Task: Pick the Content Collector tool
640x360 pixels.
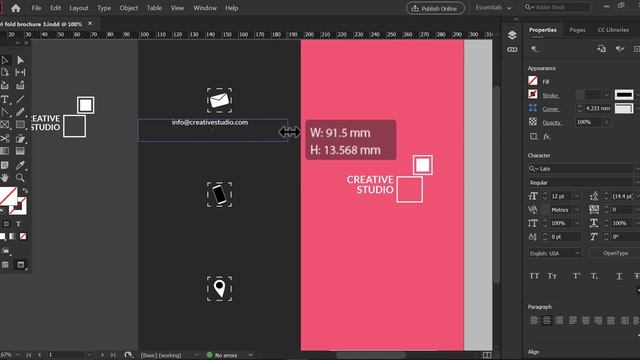Action: point(5,85)
